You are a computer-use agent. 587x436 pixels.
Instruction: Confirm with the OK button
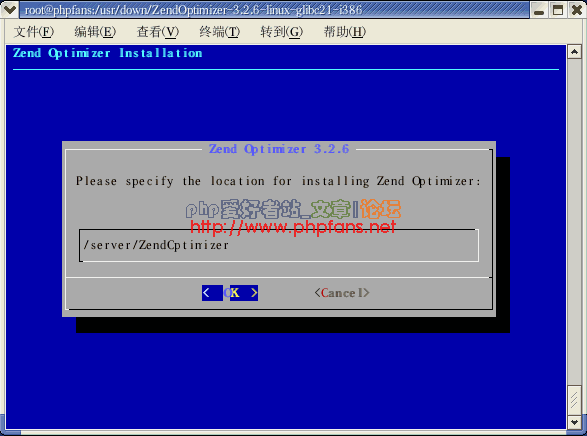pyautogui.click(x=230, y=293)
